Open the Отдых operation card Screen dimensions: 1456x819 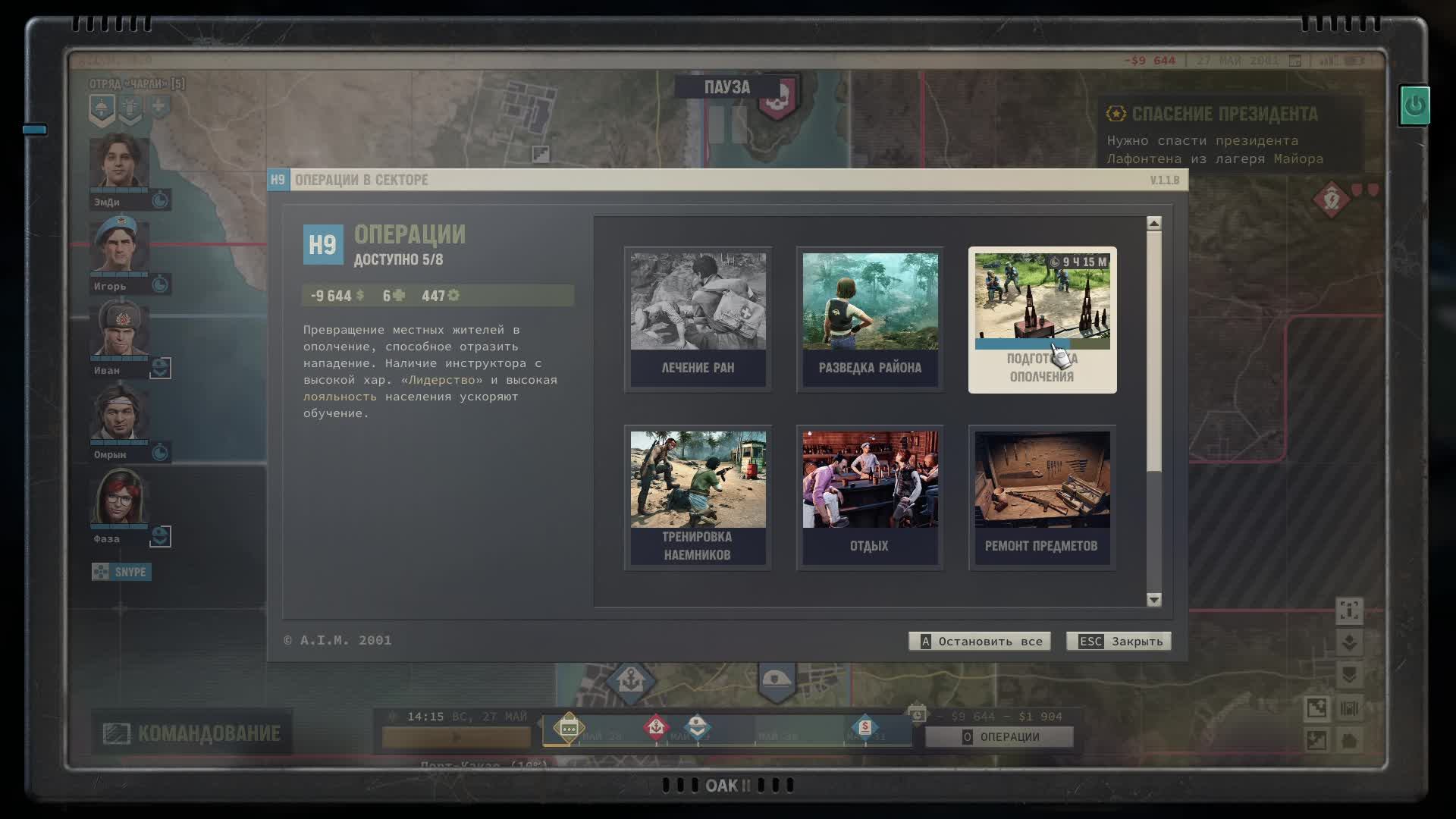pyautogui.click(x=870, y=497)
